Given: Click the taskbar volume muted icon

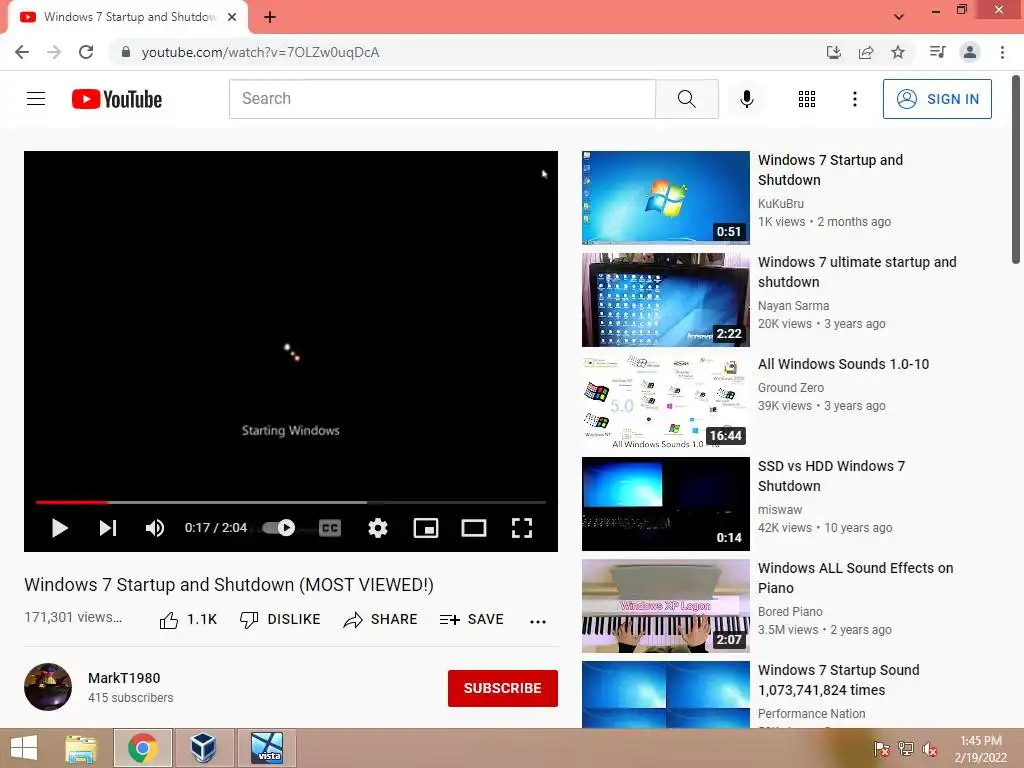Looking at the screenshot, I should [x=930, y=748].
